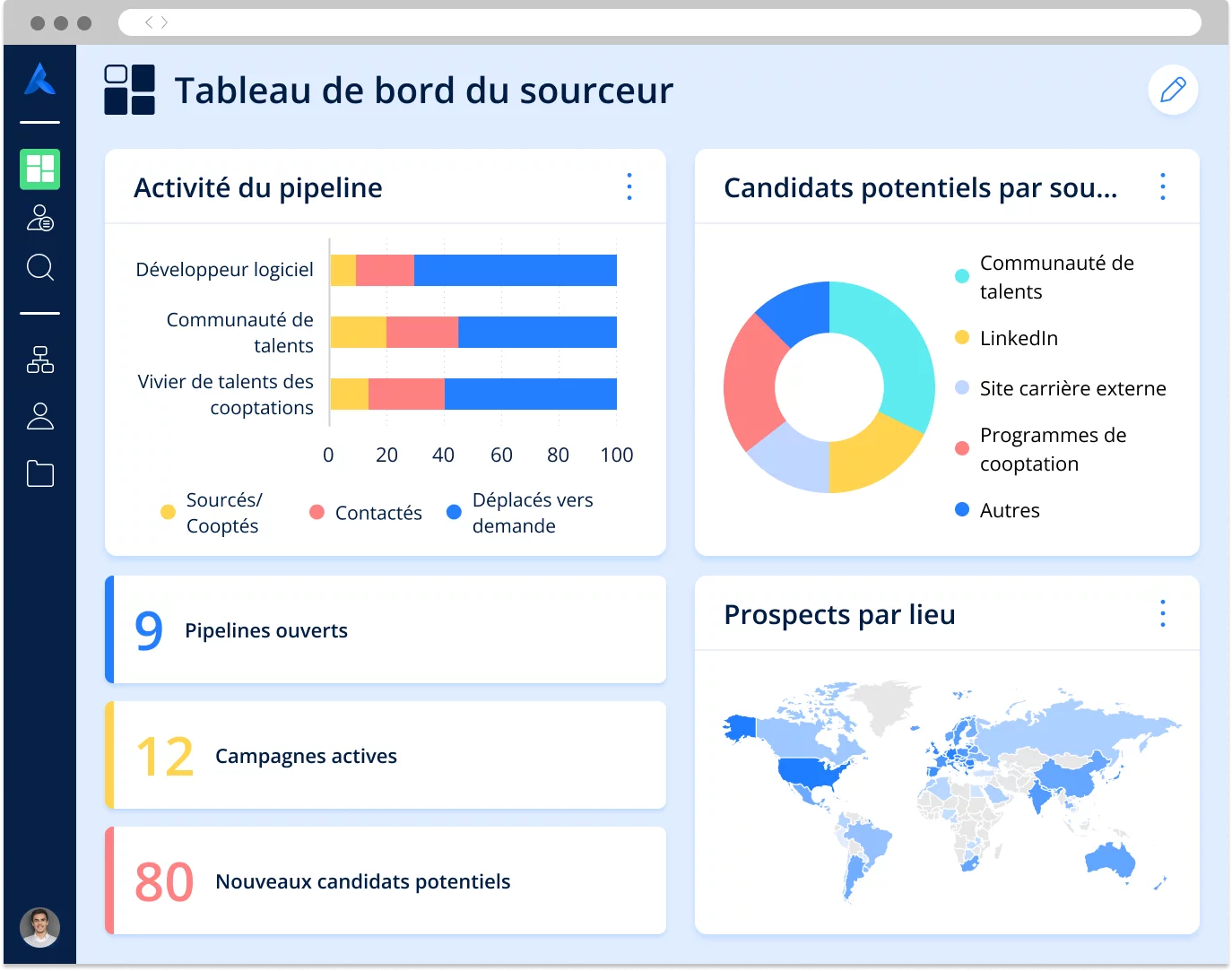This screenshot has height=971, width=1232.
Task: Select the person icon in the sidebar
Action: tap(39, 417)
